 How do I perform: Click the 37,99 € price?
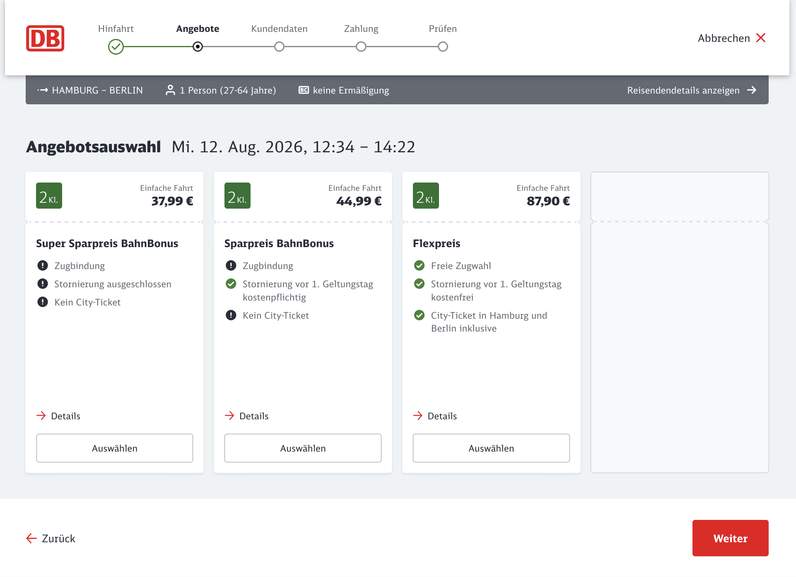pos(172,201)
